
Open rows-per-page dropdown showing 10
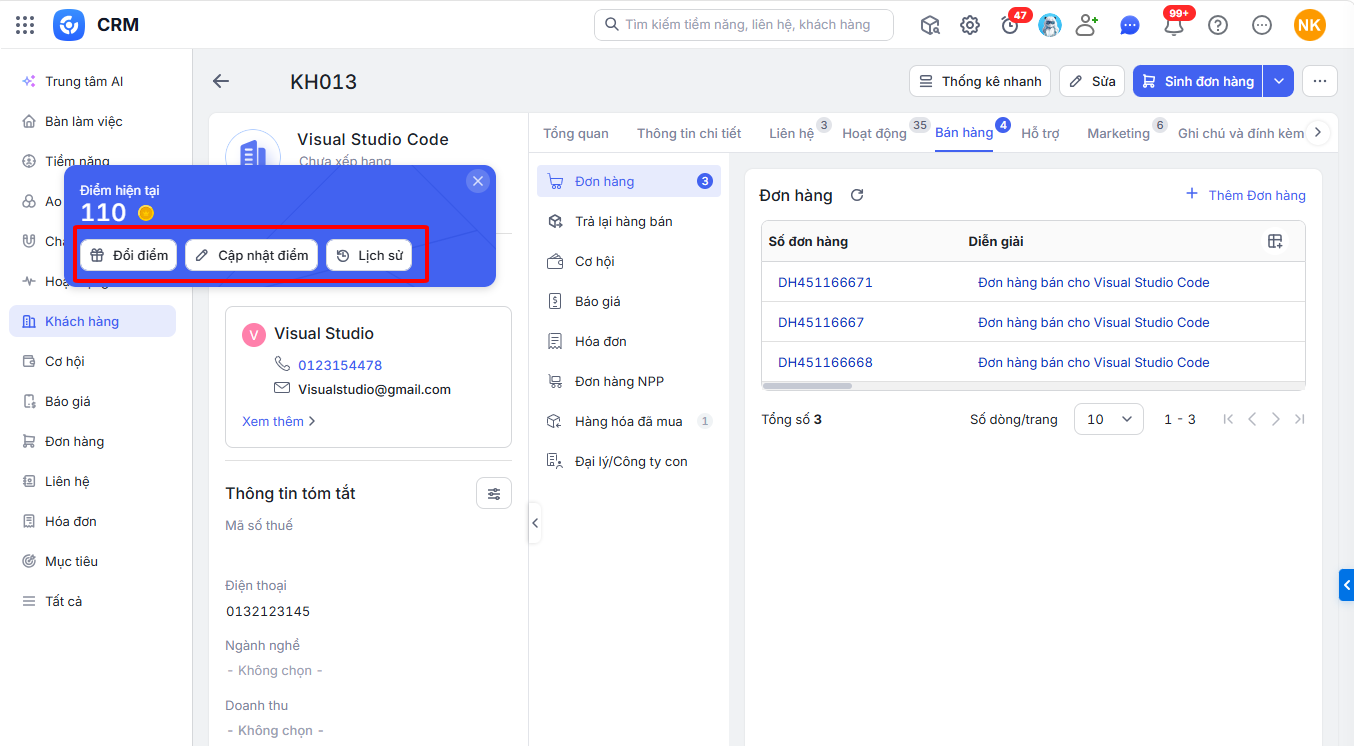coord(1109,419)
